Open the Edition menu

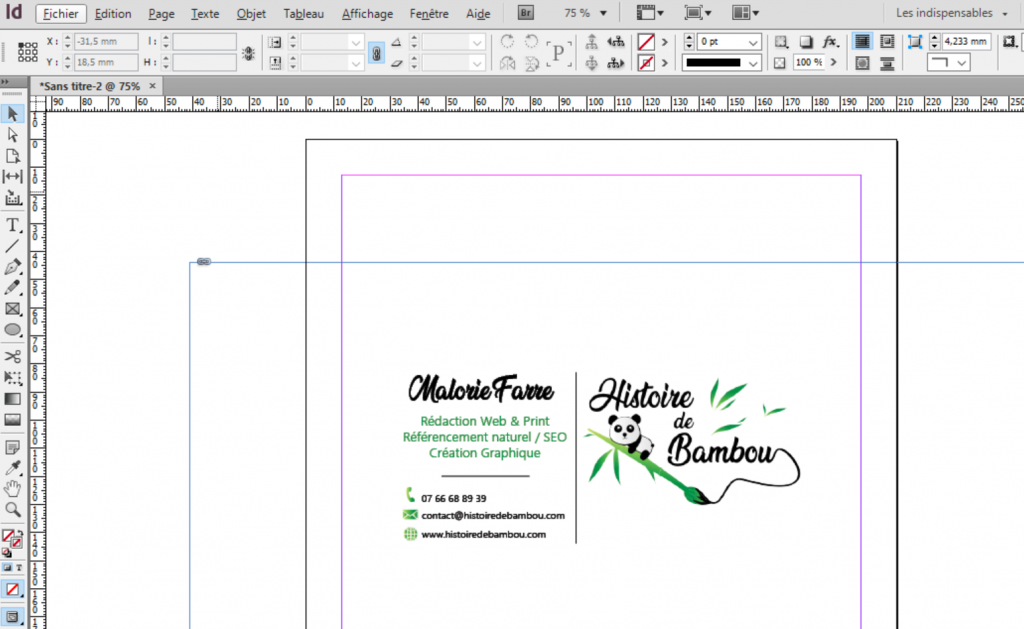[112, 14]
